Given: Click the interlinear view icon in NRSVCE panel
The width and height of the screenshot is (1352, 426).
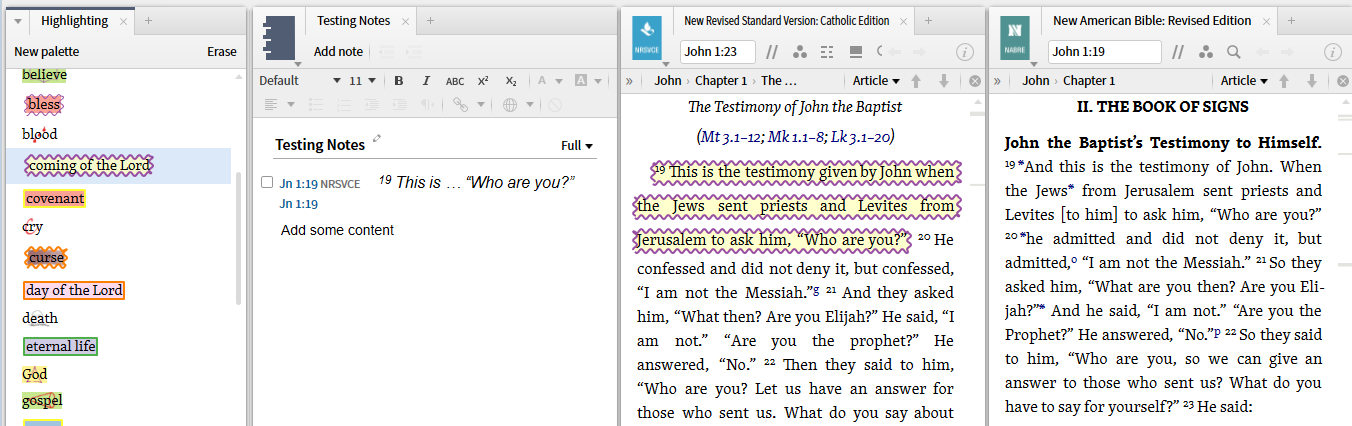Looking at the screenshot, I should pyautogui.click(x=827, y=52).
